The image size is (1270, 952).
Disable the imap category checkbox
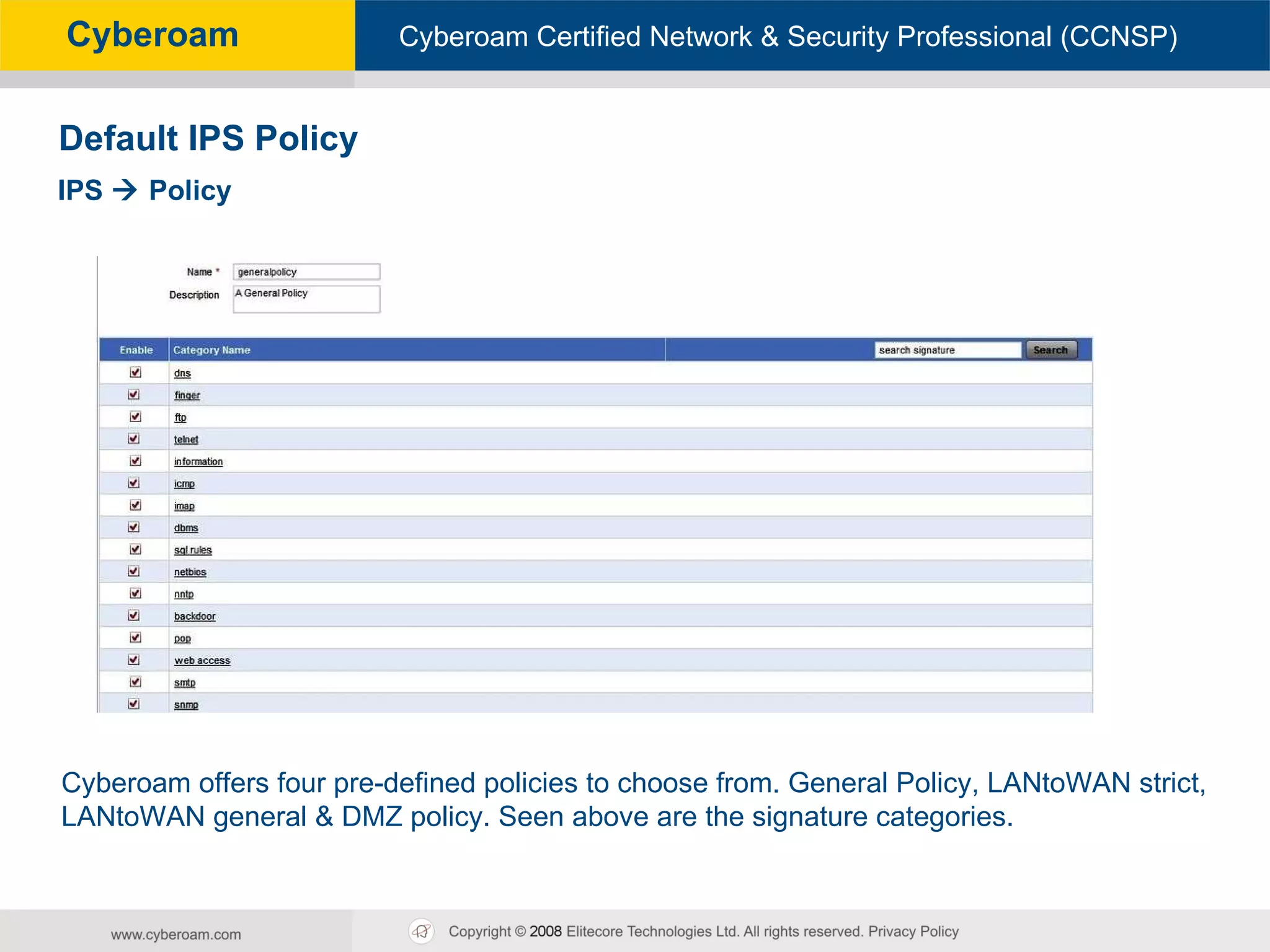tap(136, 505)
